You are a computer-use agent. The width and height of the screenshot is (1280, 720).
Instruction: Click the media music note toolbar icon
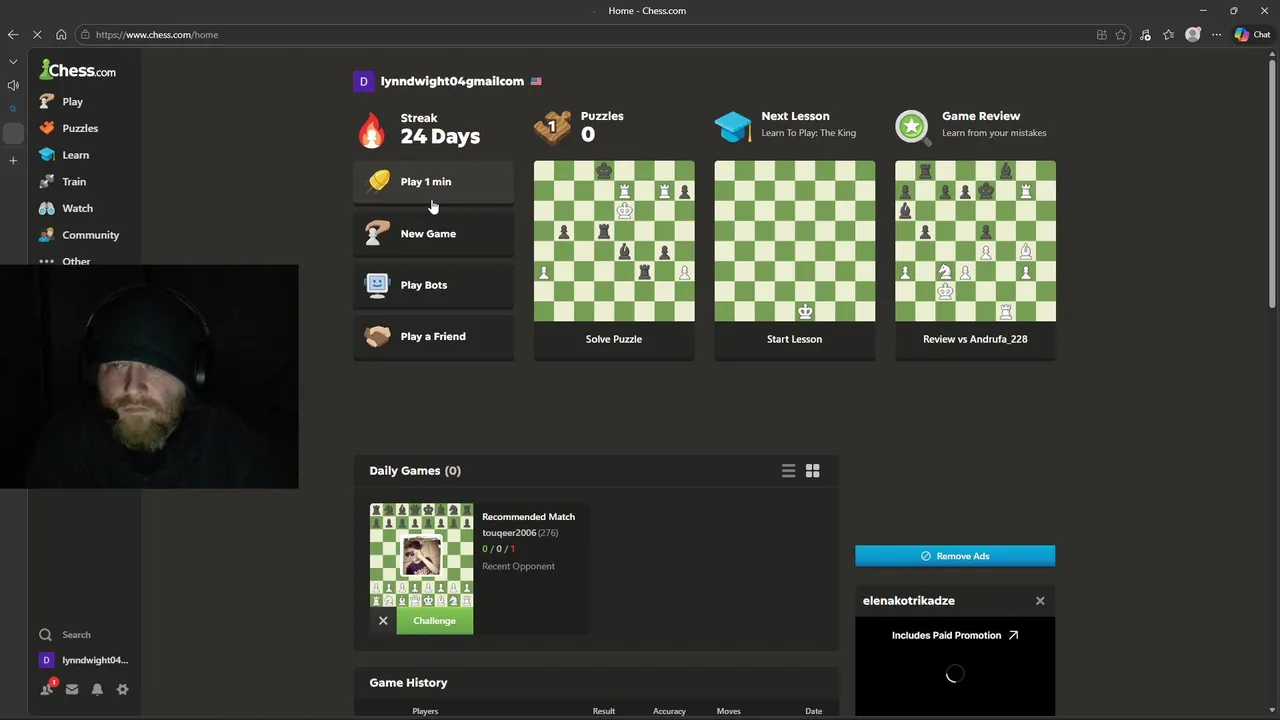coord(1145,35)
